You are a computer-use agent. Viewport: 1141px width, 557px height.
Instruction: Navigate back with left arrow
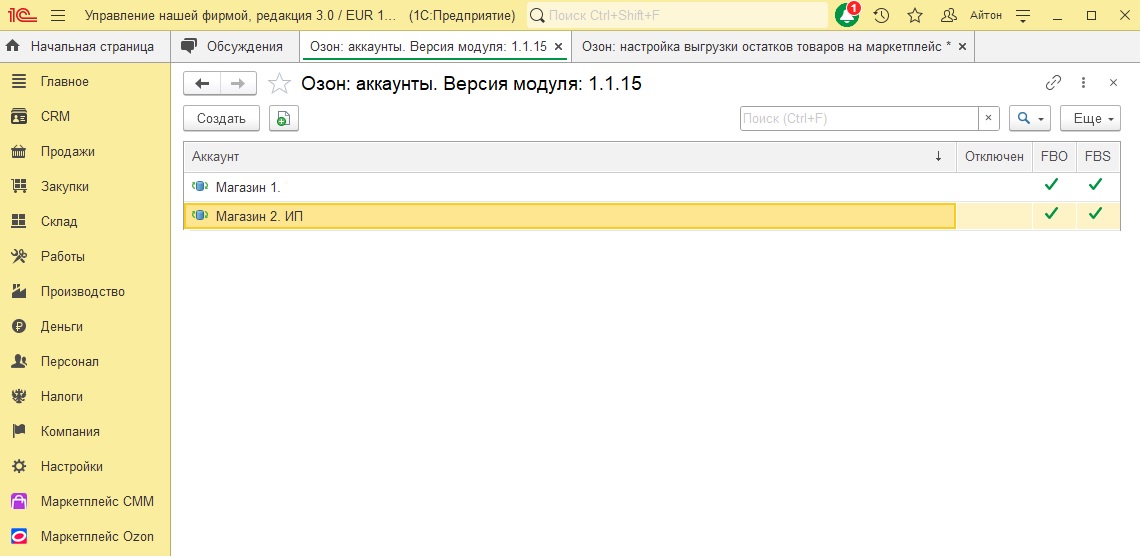pyautogui.click(x=203, y=84)
